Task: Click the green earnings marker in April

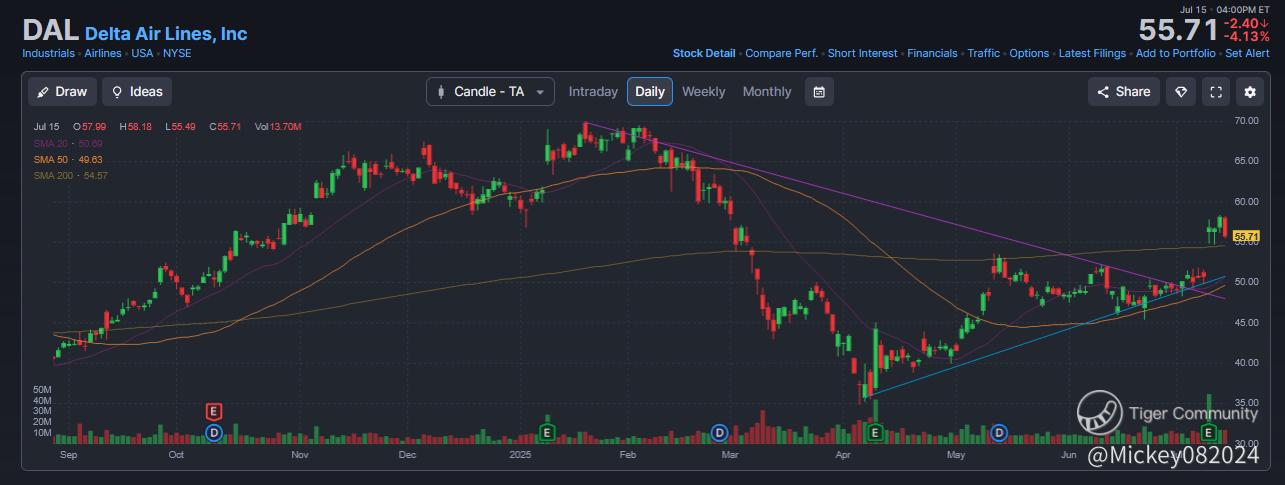Action: pyautogui.click(x=875, y=432)
